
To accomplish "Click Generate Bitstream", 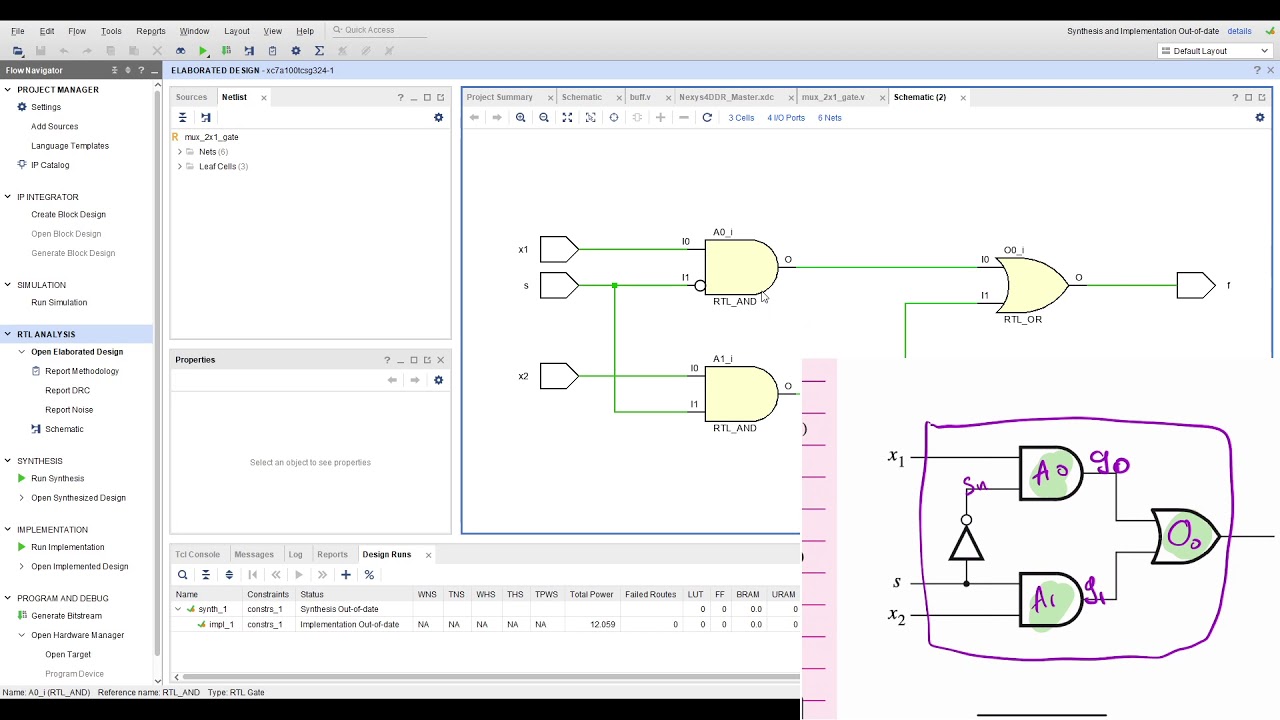I will (66, 616).
